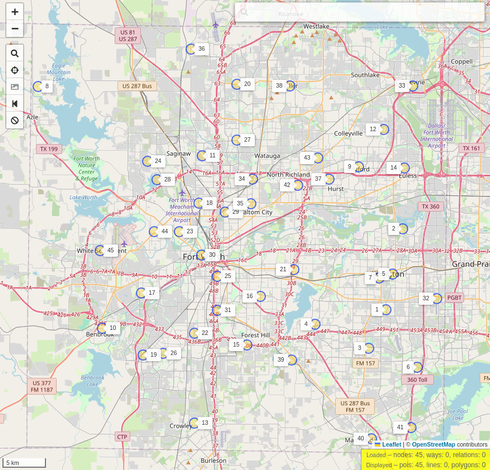Viewport: 490px width, 470px height.
Task: Zoom in with the plus button
Action: tap(15, 12)
